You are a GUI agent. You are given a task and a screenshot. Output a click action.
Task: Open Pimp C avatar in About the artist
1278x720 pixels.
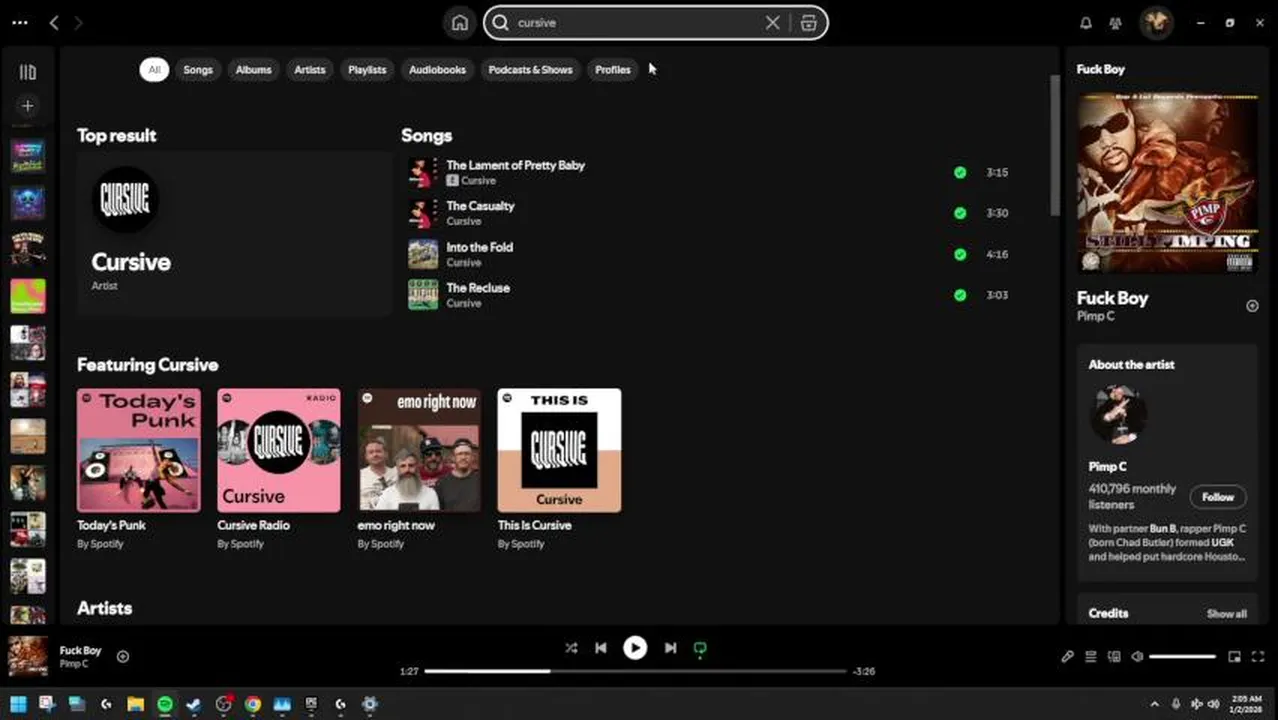coord(1118,414)
